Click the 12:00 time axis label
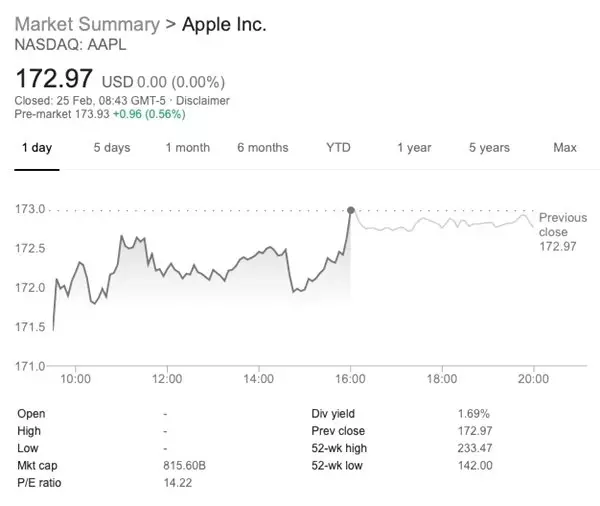The width and height of the screenshot is (600, 506). 167,380
